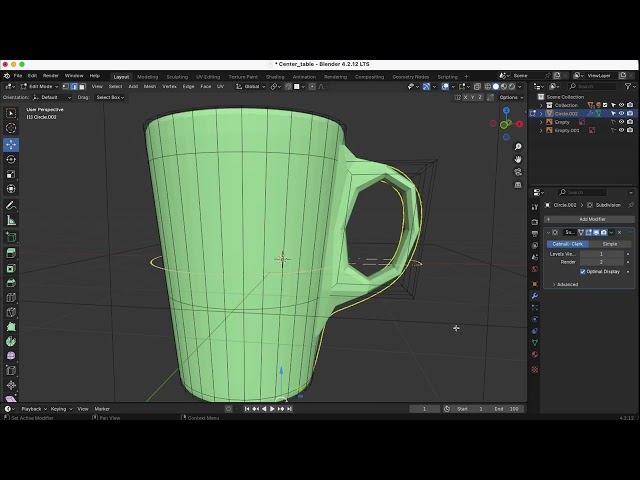Toggle Collection exclude checkbox in outliner
Viewport: 640px width, 480px height.
605,105
